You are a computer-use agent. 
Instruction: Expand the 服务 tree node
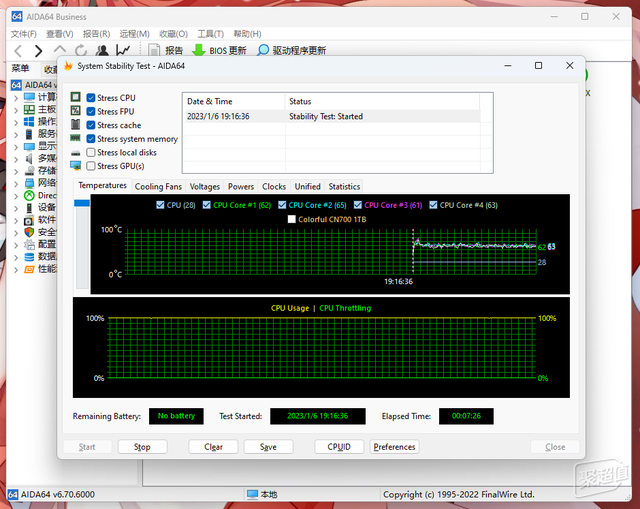click(x=16, y=135)
